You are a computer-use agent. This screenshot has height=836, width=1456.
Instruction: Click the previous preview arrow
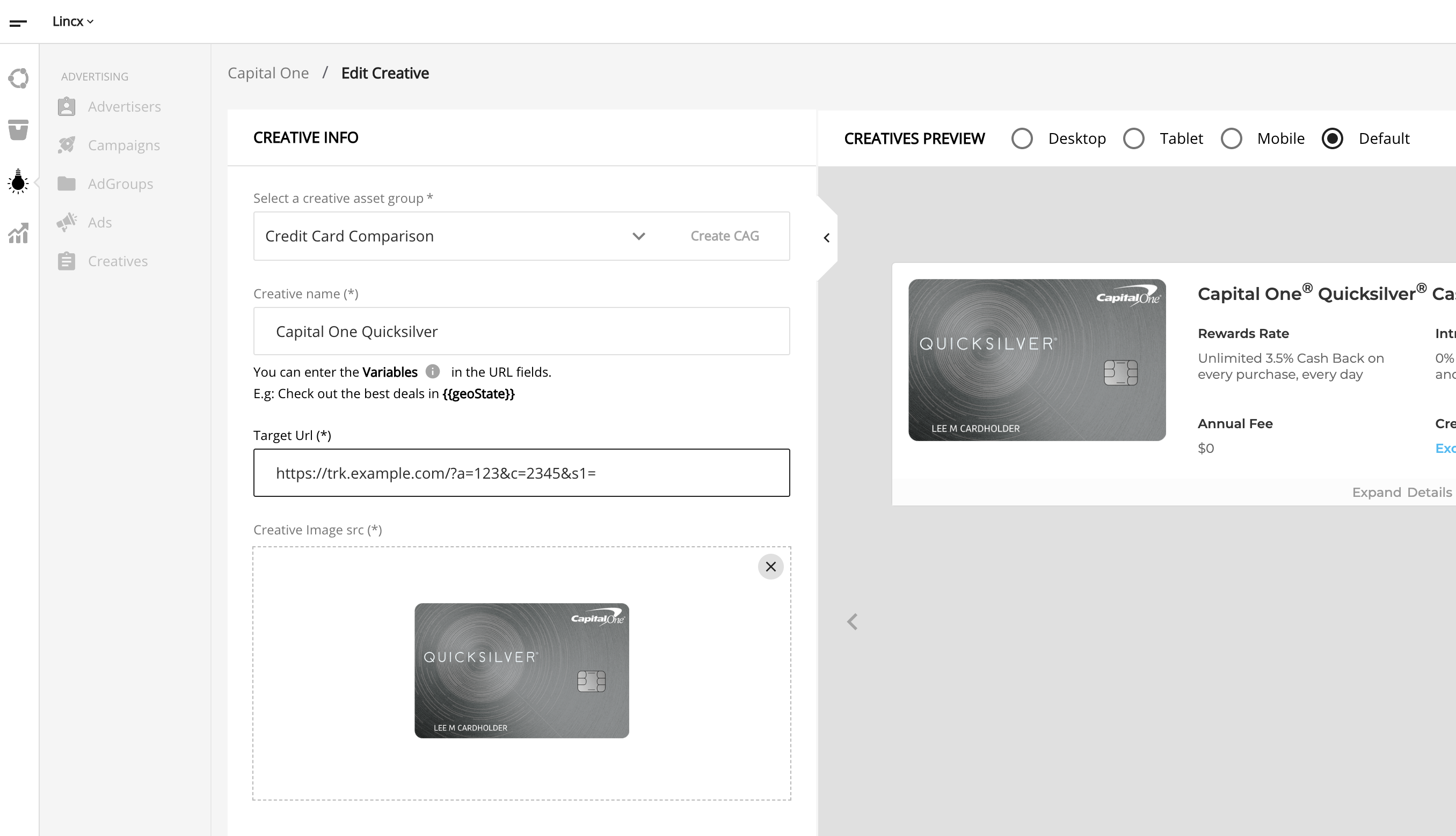click(x=853, y=622)
